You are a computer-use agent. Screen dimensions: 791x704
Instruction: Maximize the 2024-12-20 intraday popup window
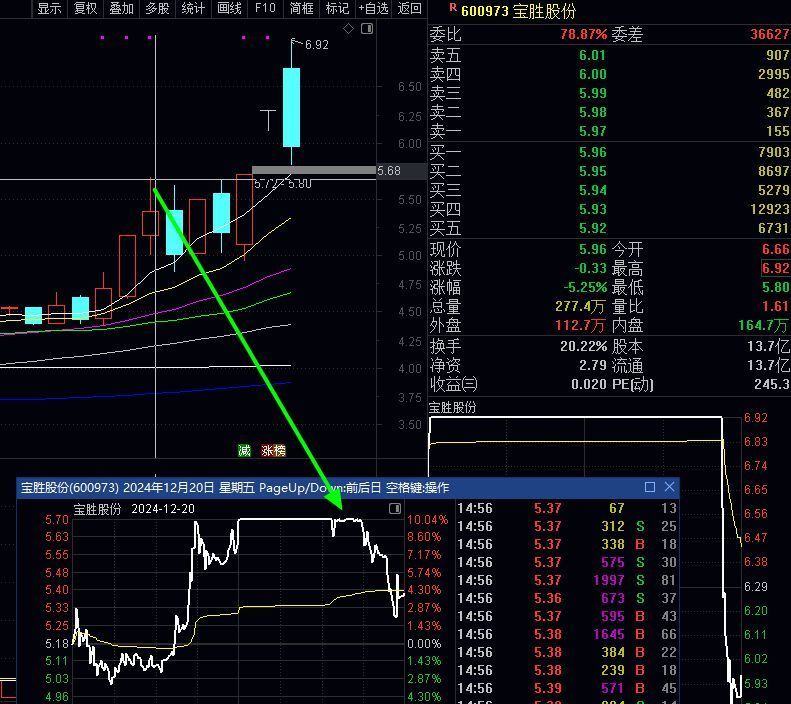[650, 487]
